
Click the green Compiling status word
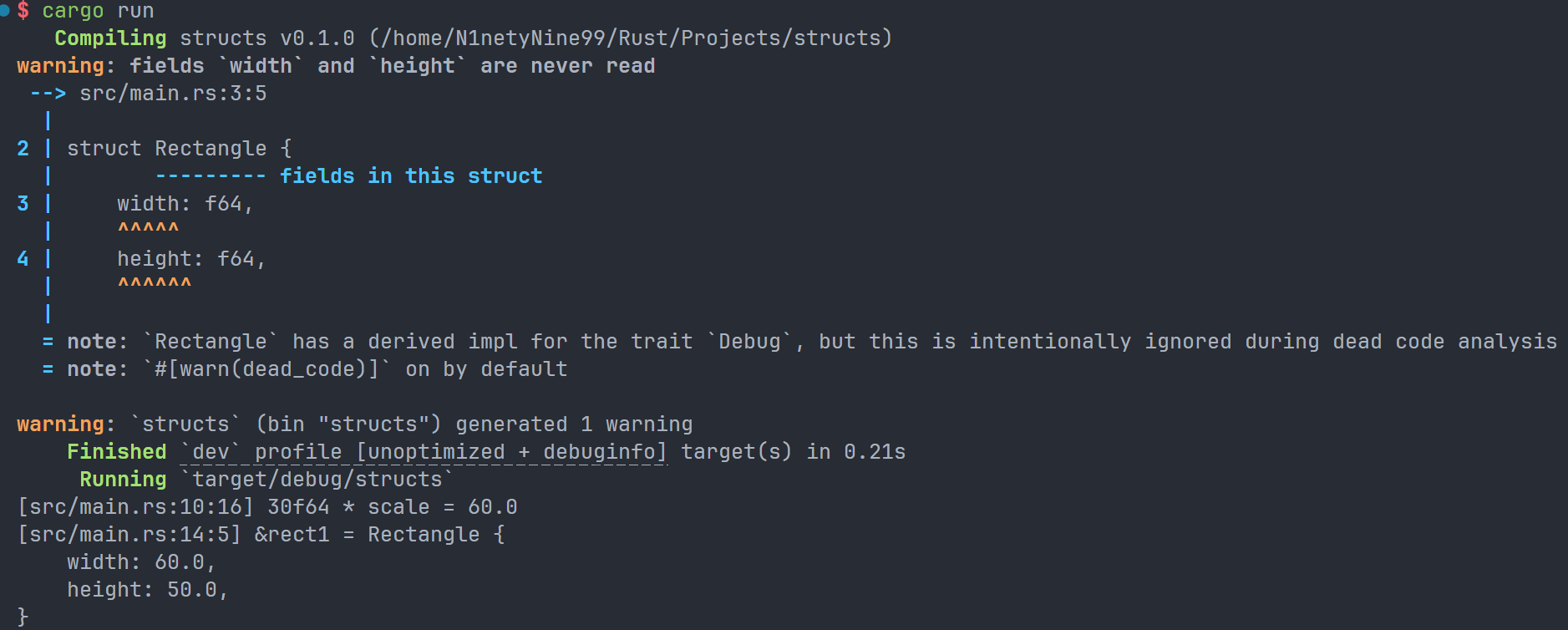pyautogui.click(x=110, y=38)
